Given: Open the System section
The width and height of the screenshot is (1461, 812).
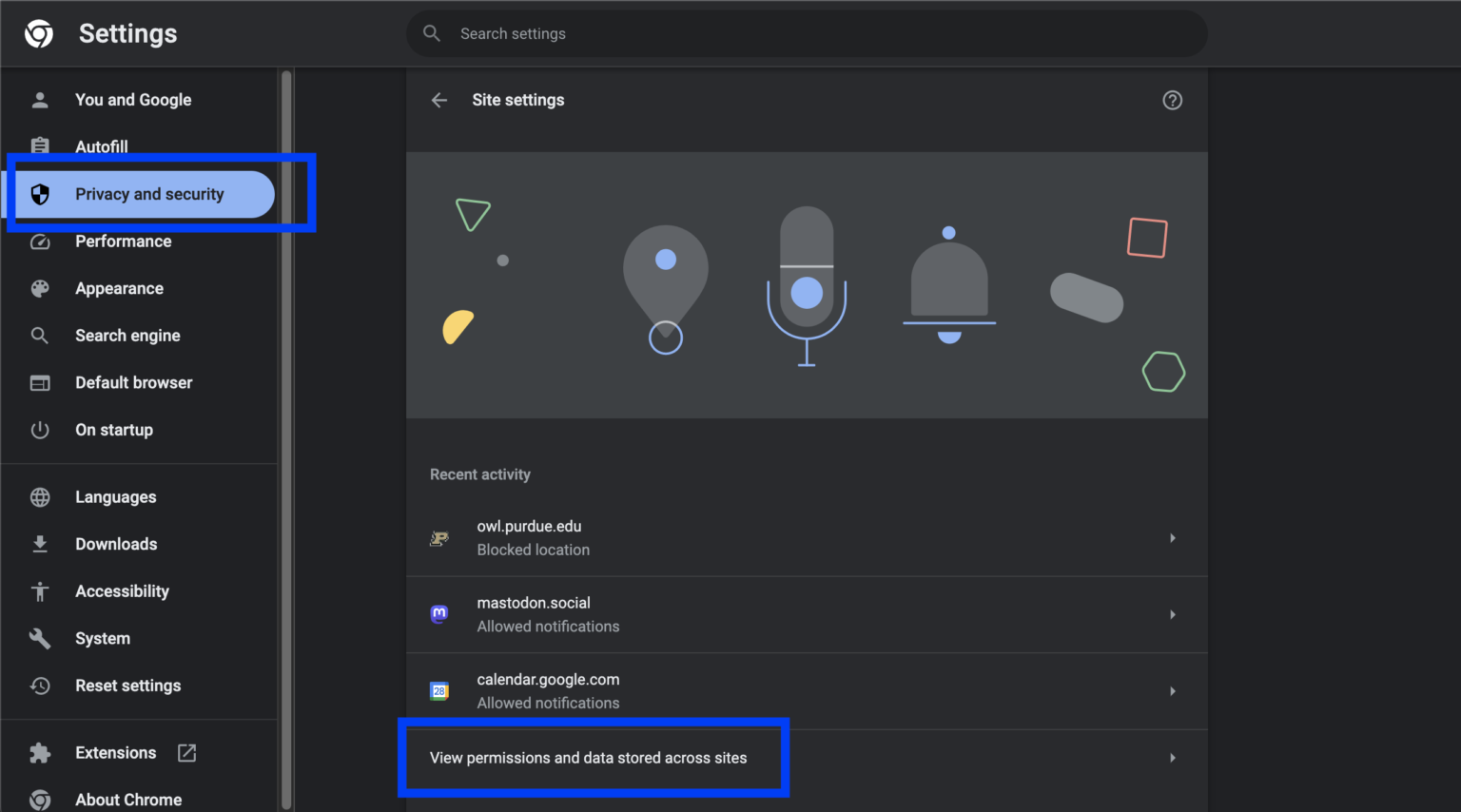Looking at the screenshot, I should (139, 638).
